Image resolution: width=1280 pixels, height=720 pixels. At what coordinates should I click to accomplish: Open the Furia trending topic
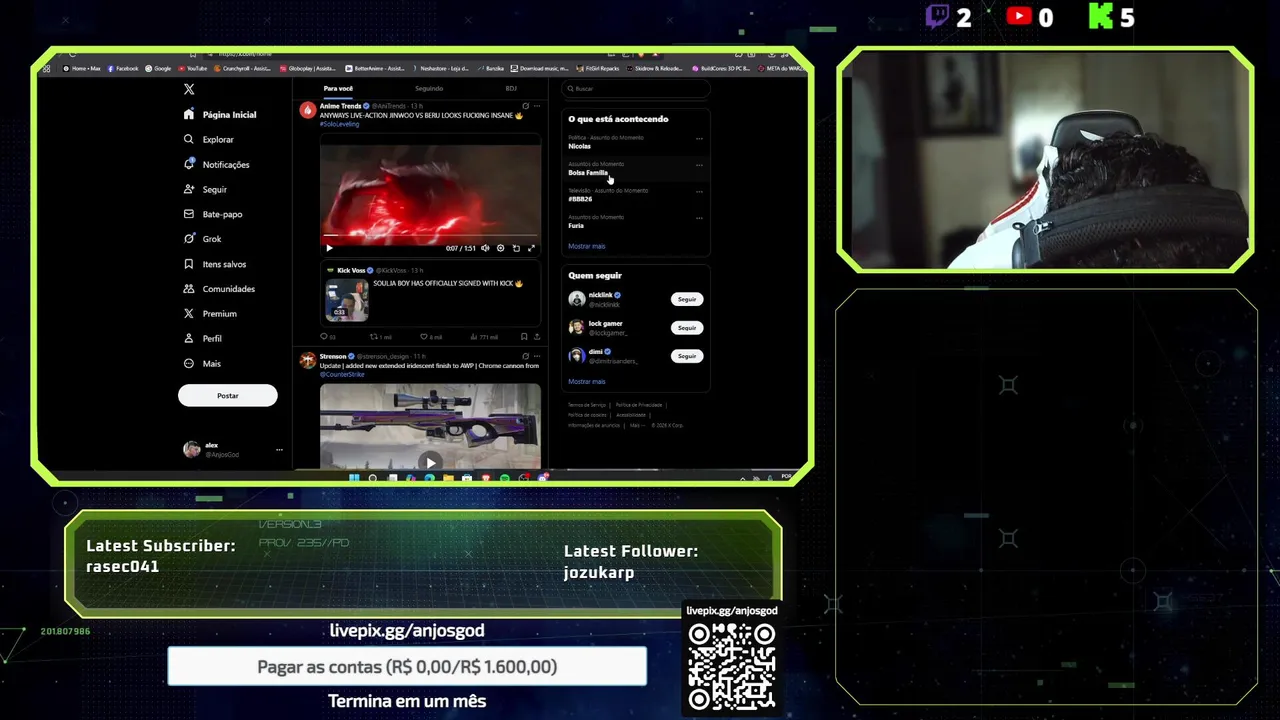click(576, 226)
